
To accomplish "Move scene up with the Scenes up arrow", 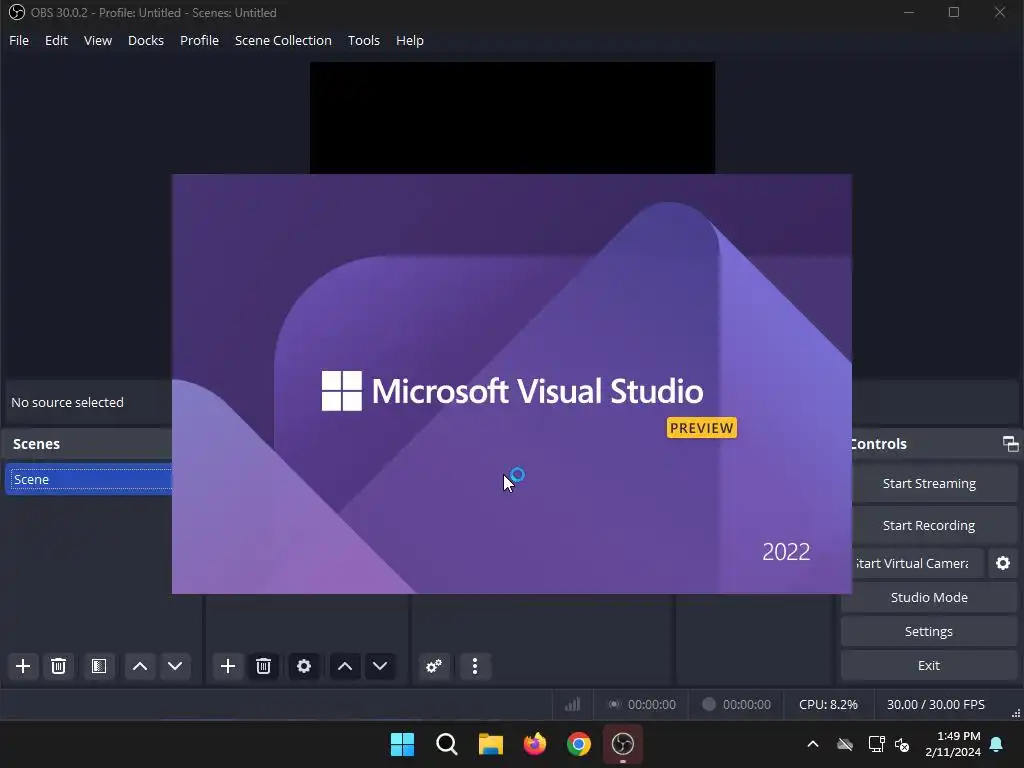I will [x=140, y=666].
